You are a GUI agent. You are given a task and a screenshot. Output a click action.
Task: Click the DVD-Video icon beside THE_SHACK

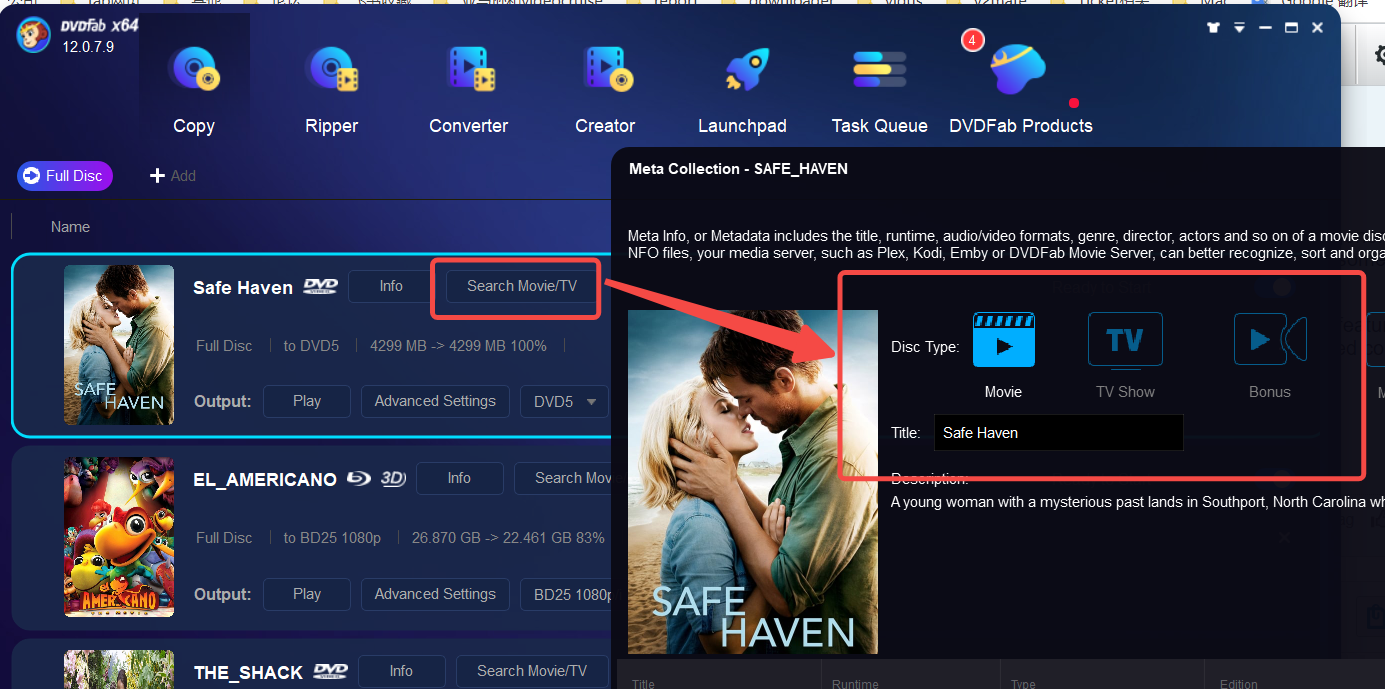point(330,671)
